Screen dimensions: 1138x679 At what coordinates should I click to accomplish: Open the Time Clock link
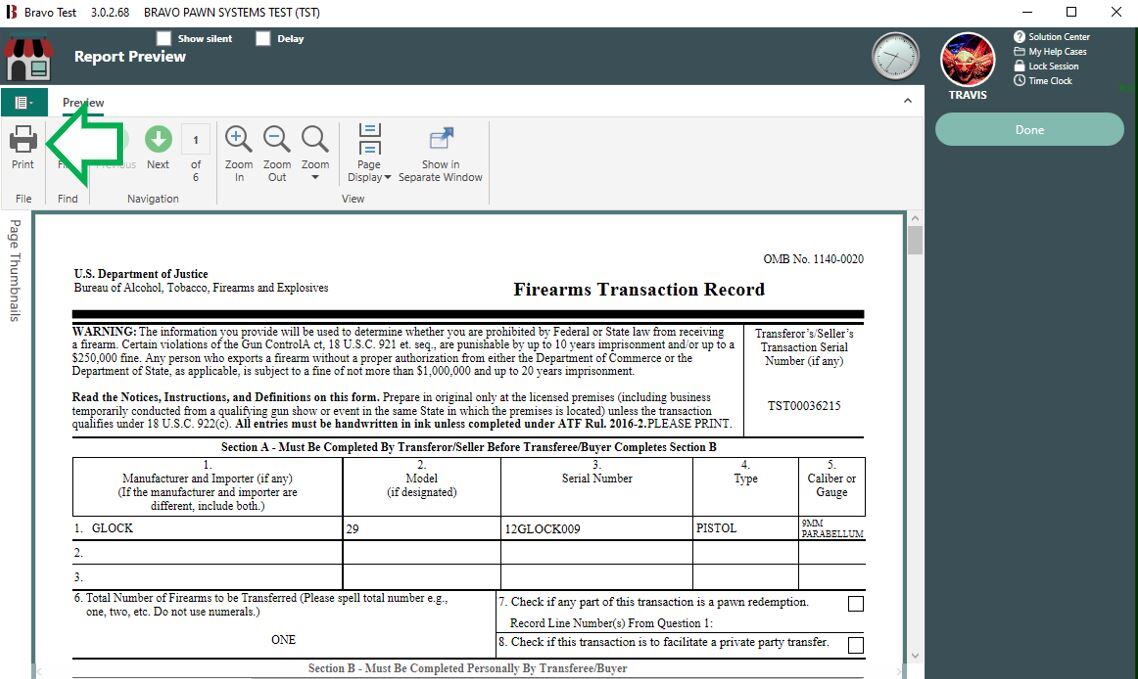click(x=1043, y=81)
